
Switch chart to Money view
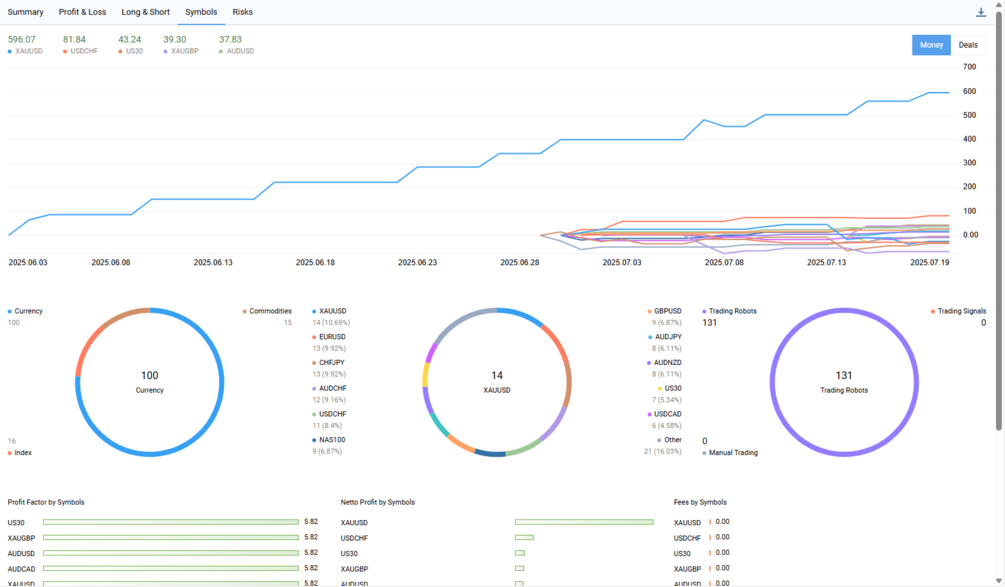click(x=931, y=45)
